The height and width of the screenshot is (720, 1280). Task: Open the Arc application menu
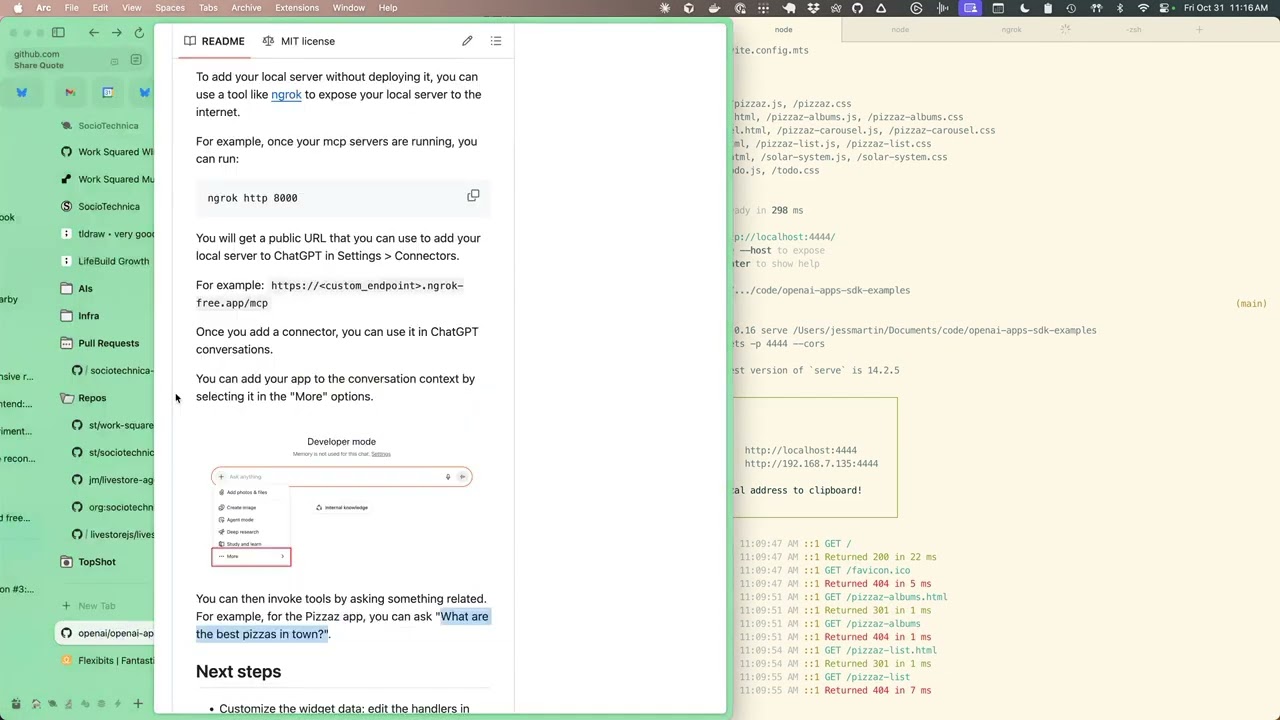pyautogui.click(x=44, y=8)
